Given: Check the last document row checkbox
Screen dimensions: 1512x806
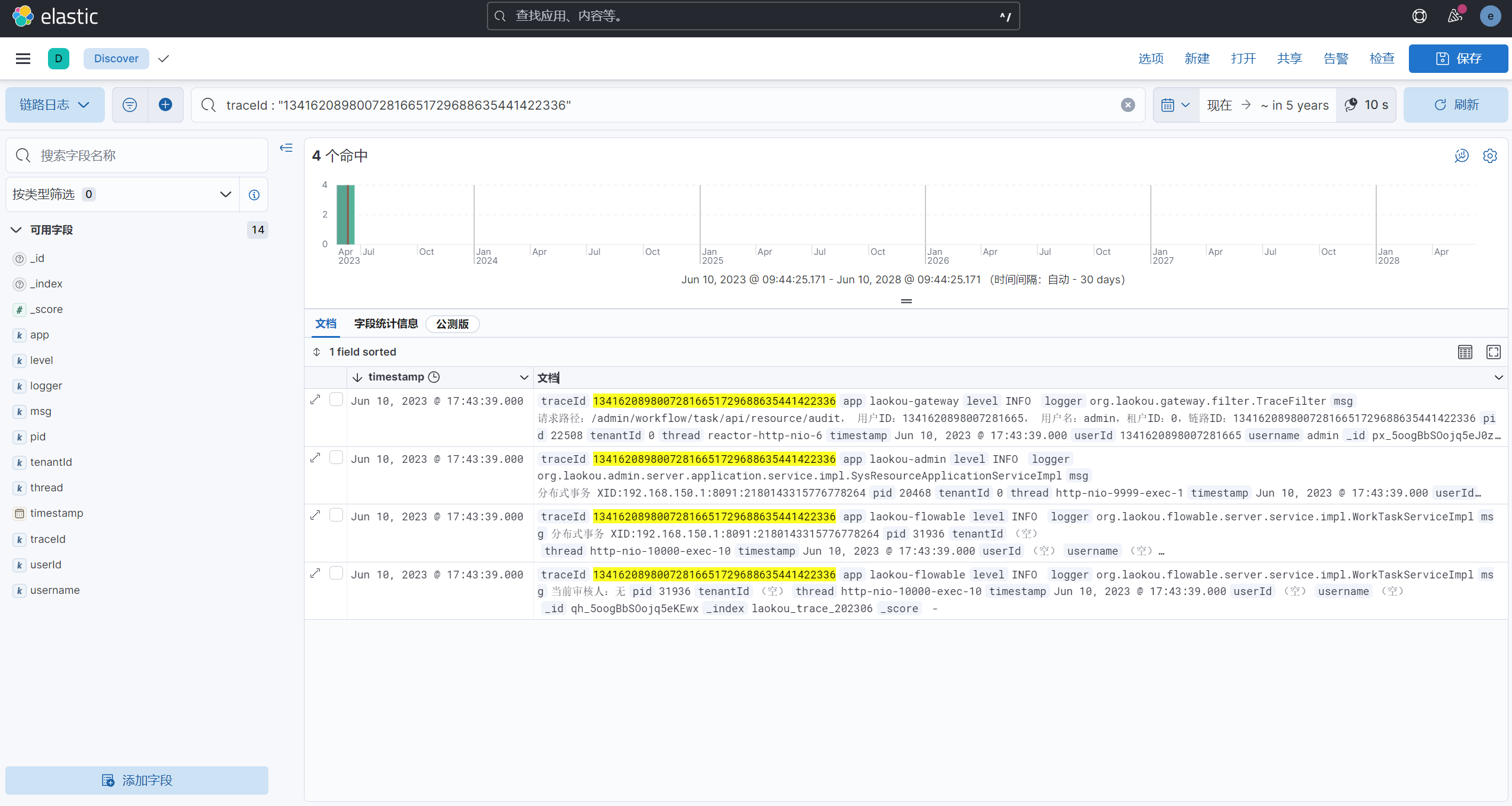Looking at the screenshot, I should [x=336, y=573].
